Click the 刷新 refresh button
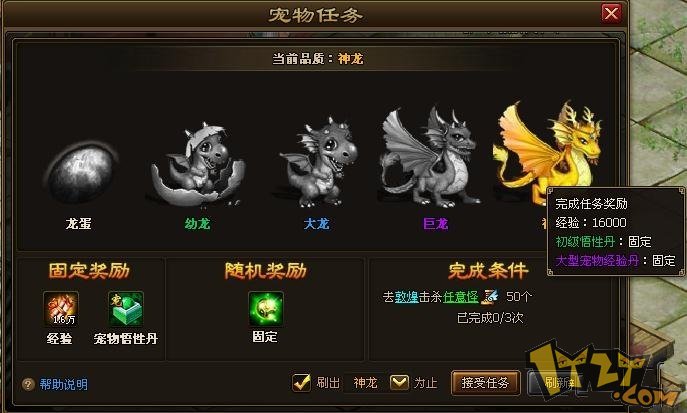Viewport: 687px width, 413px height. click(x=556, y=383)
